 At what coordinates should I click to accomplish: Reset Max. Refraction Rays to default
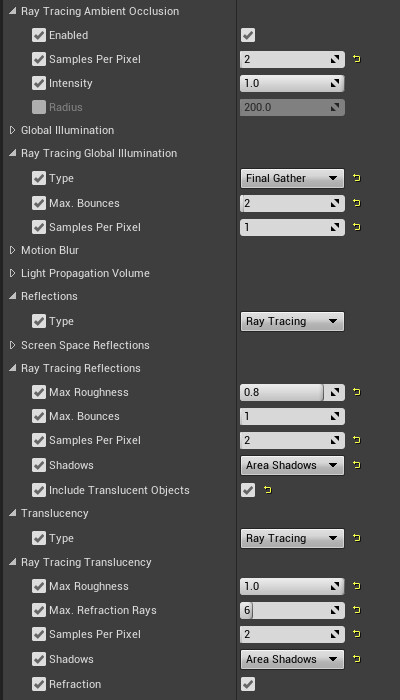click(x=357, y=610)
